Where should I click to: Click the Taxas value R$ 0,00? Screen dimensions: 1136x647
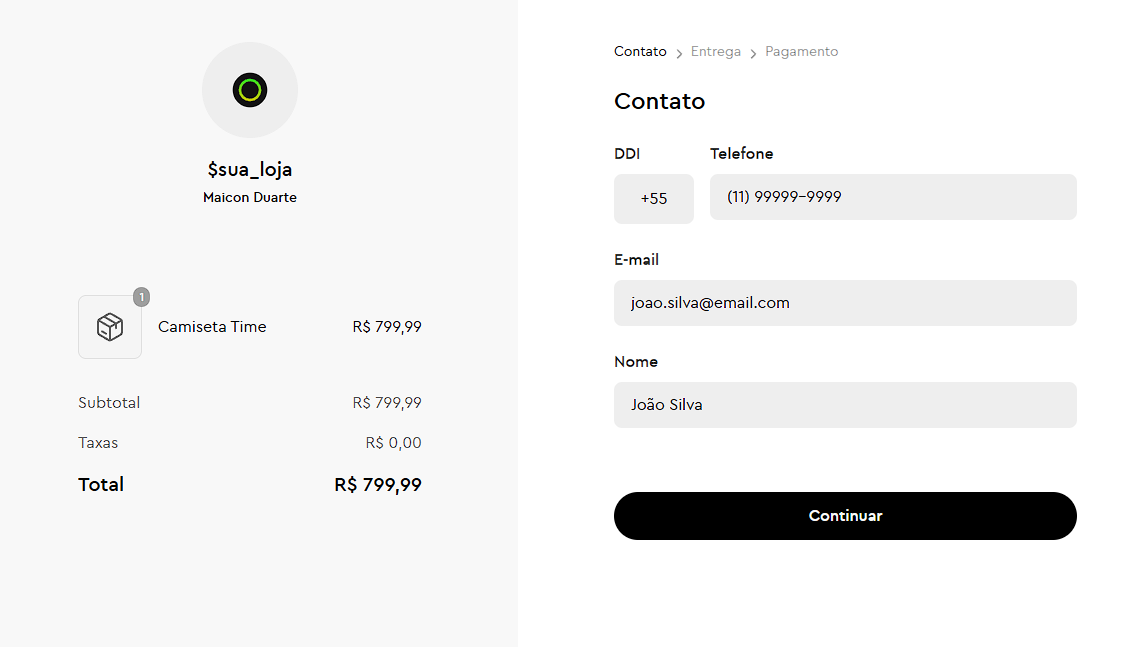tap(393, 443)
